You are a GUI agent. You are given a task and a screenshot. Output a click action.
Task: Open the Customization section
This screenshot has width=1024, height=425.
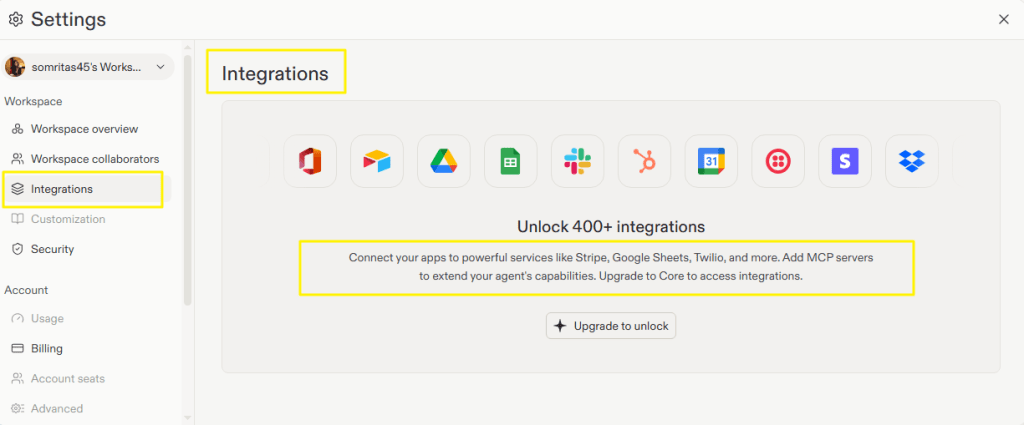pyautogui.click(x=86, y=219)
